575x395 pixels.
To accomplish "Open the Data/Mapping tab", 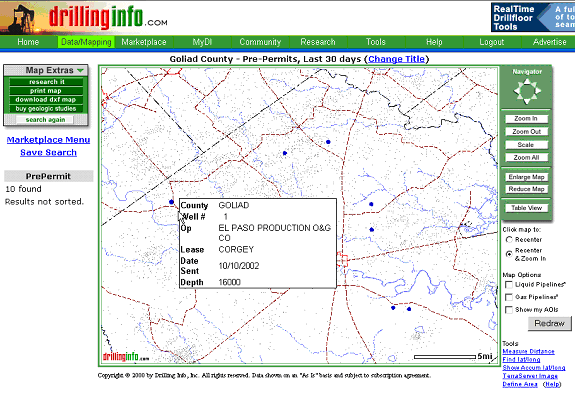I will pos(86,42).
